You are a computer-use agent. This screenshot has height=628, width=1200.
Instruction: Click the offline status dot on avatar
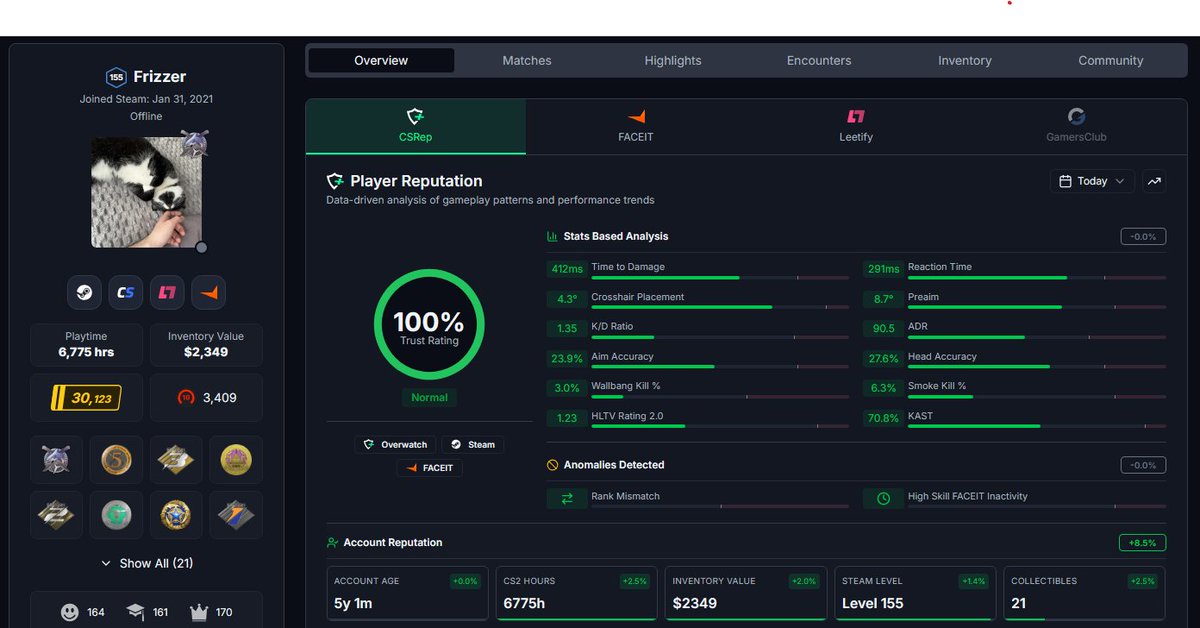pyautogui.click(x=201, y=247)
